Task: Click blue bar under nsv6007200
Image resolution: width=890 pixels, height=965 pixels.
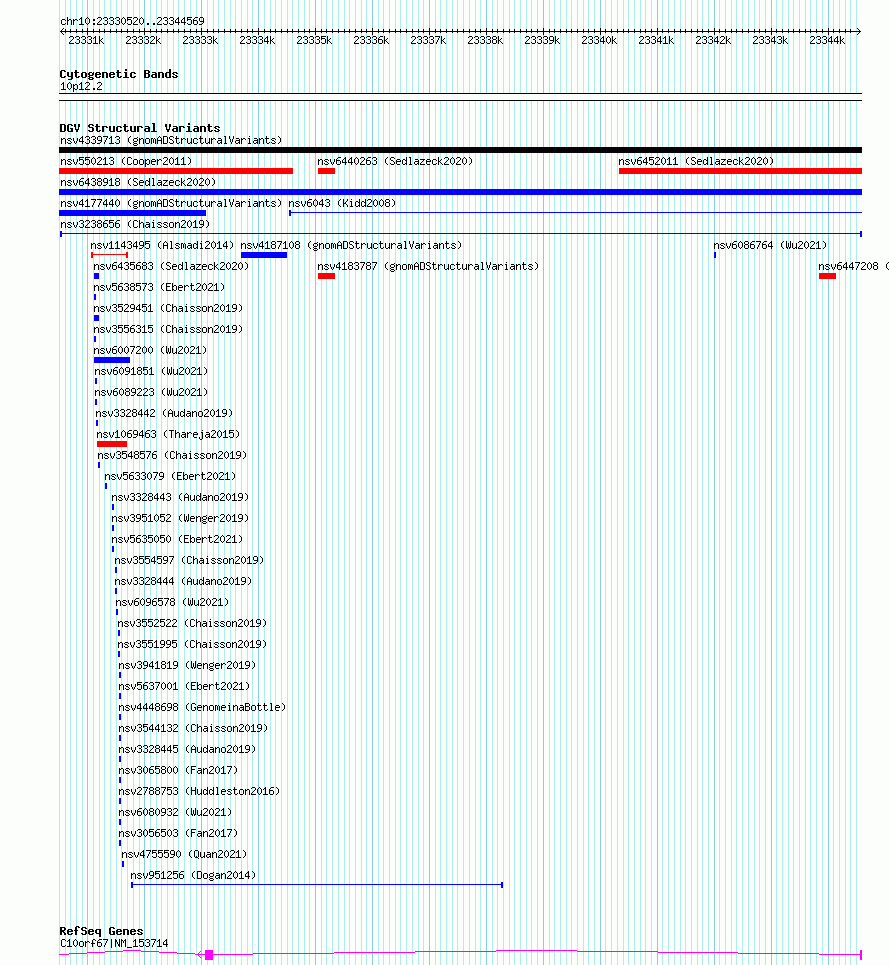Action: [x=112, y=359]
